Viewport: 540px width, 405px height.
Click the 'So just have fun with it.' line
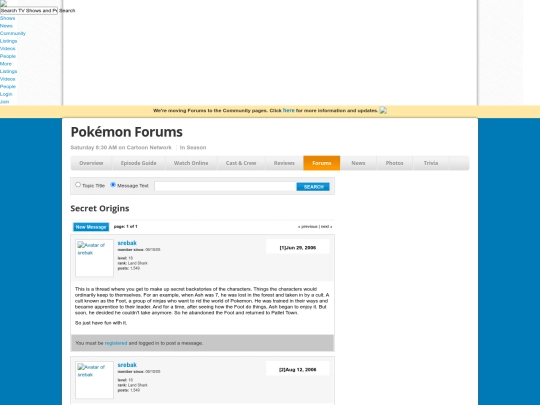101,323
